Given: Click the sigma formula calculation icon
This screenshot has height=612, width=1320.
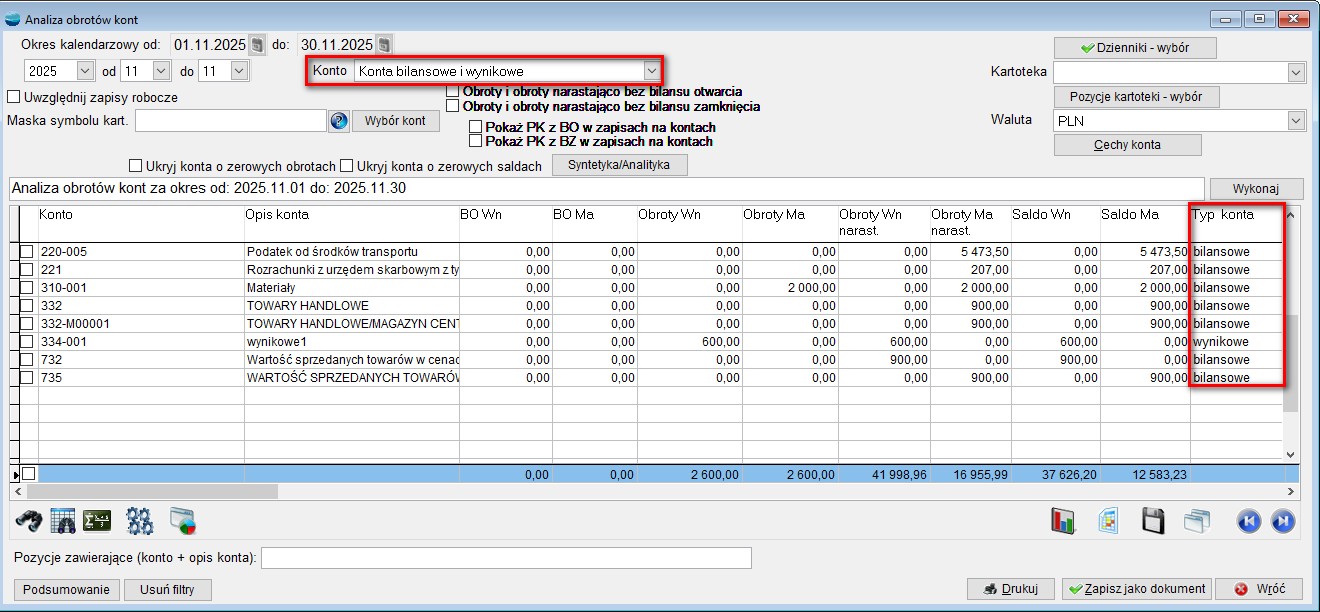Looking at the screenshot, I should [x=97, y=520].
